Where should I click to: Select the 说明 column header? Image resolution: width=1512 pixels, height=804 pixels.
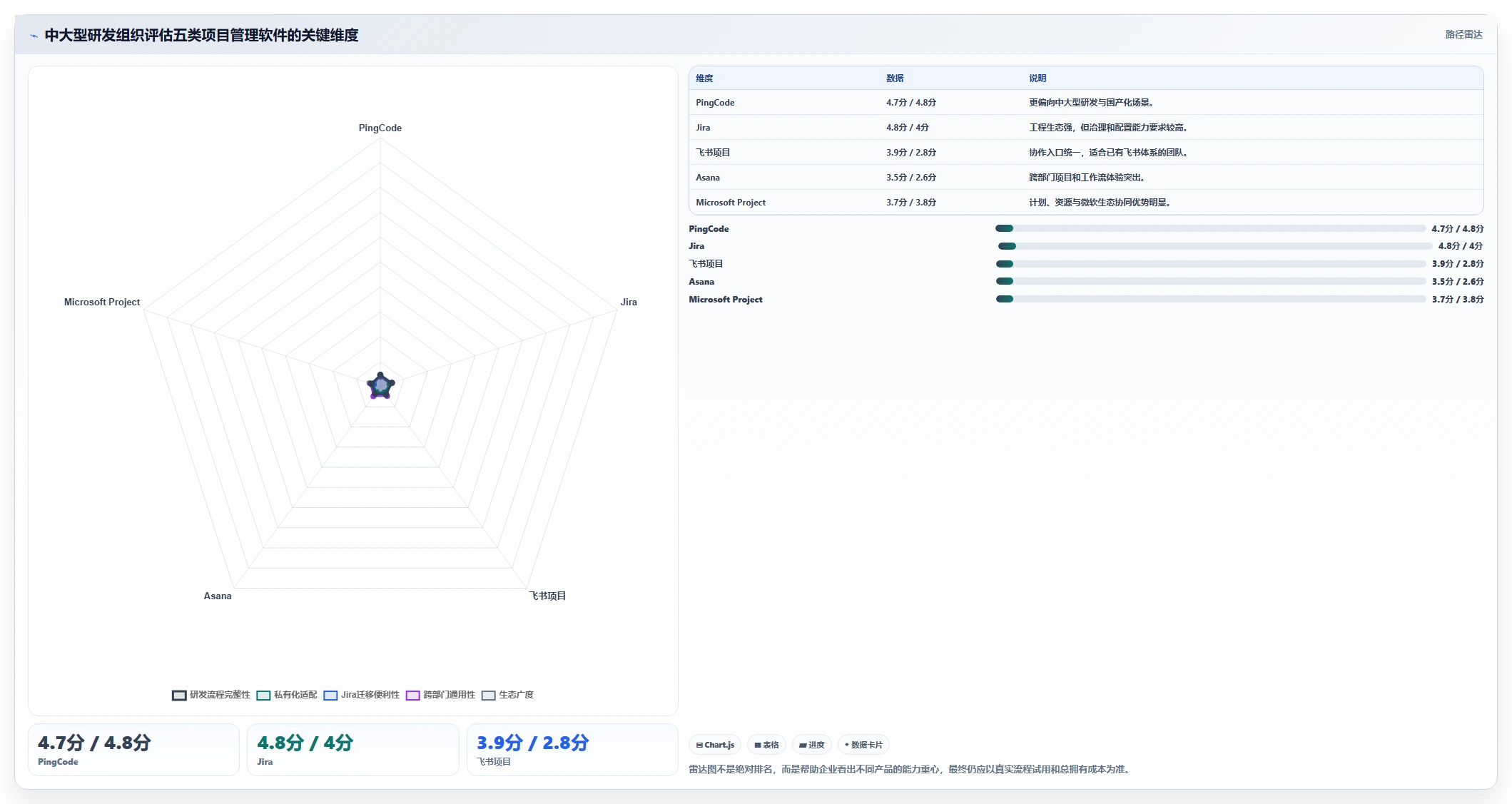(1037, 78)
